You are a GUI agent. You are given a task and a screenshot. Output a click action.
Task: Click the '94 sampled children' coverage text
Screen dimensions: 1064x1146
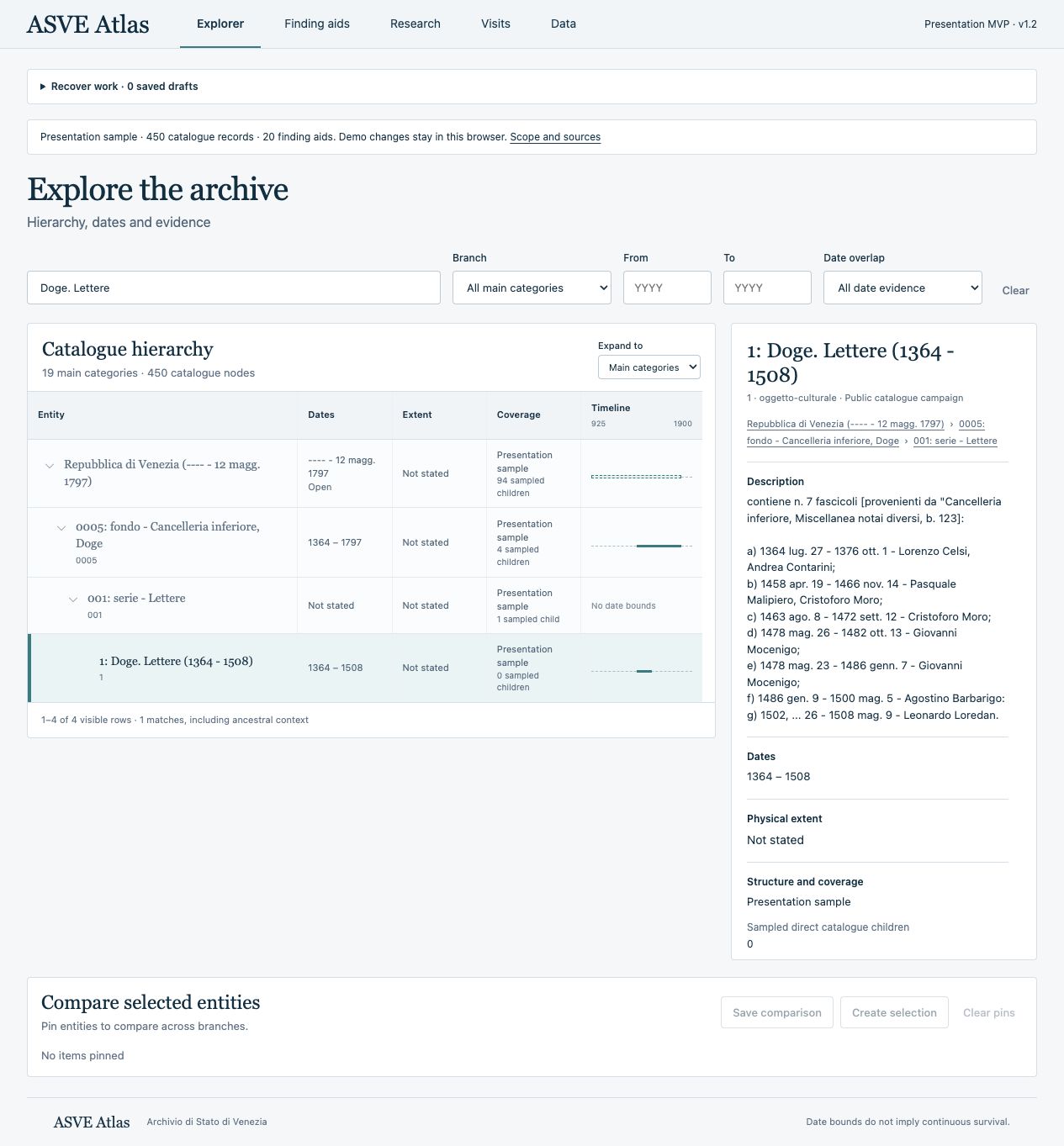(x=521, y=487)
